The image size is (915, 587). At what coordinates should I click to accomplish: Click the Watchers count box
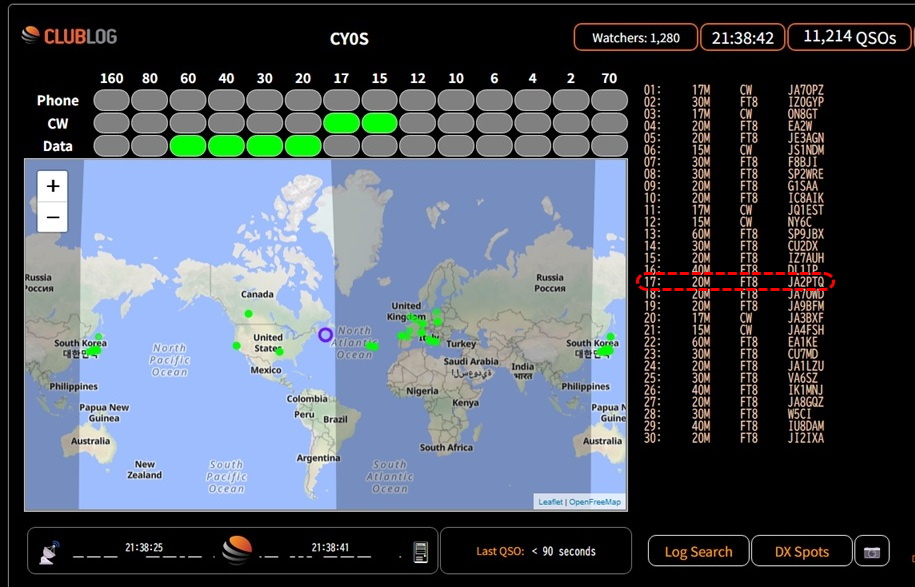click(635, 38)
